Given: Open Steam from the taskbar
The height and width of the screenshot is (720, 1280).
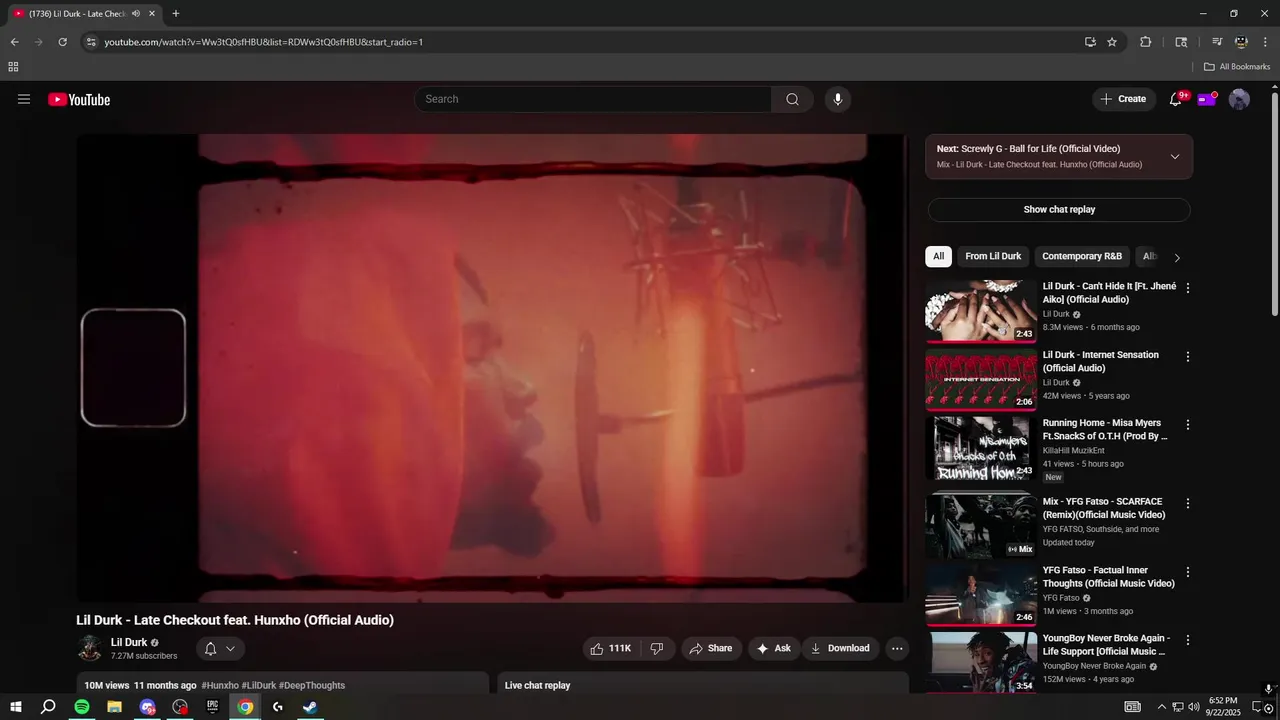Looking at the screenshot, I should pos(311,707).
